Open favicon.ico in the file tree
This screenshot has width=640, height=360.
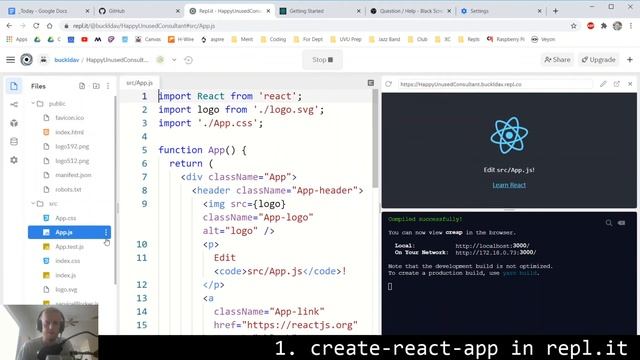[69, 118]
